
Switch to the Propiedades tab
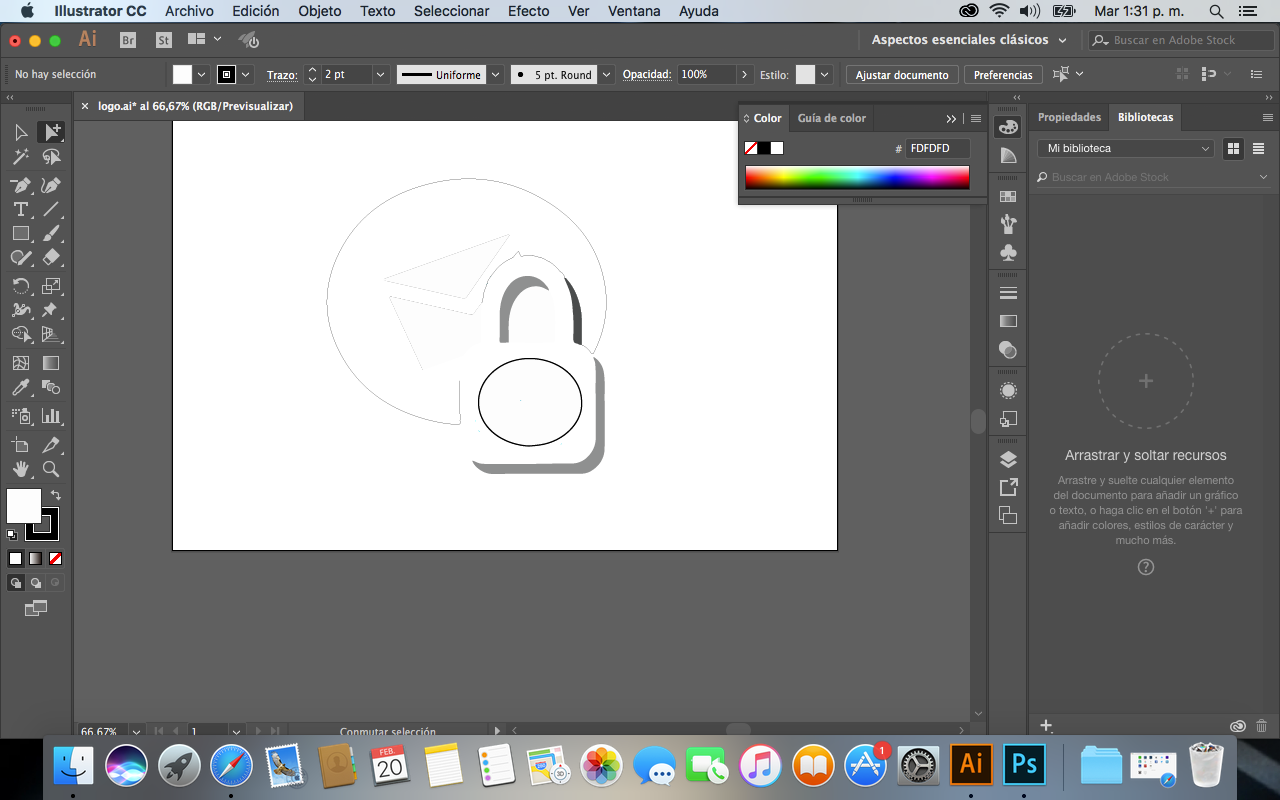[x=1069, y=117]
